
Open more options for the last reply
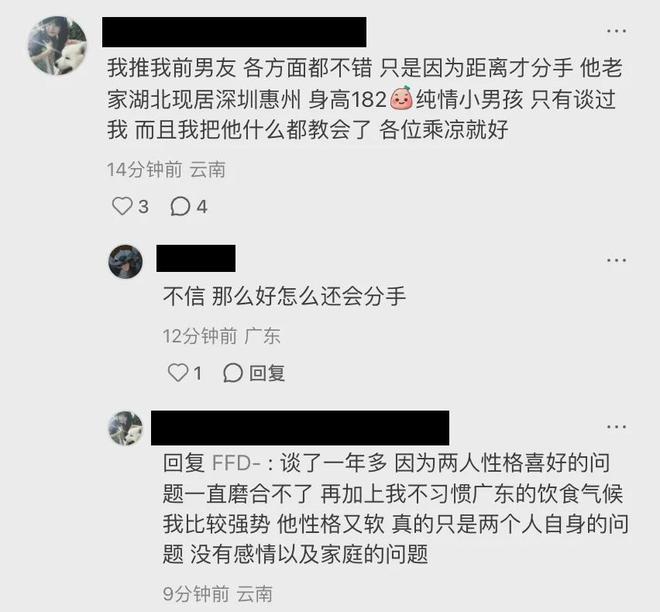(x=616, y=427)
